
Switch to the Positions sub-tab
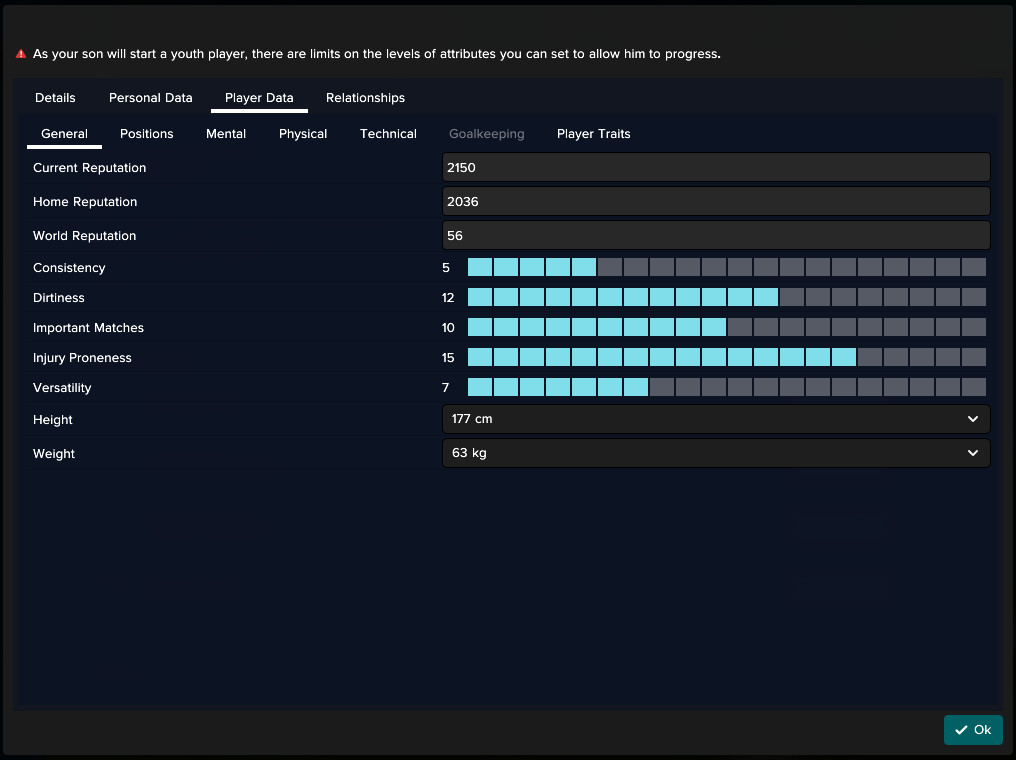[146, 134]
